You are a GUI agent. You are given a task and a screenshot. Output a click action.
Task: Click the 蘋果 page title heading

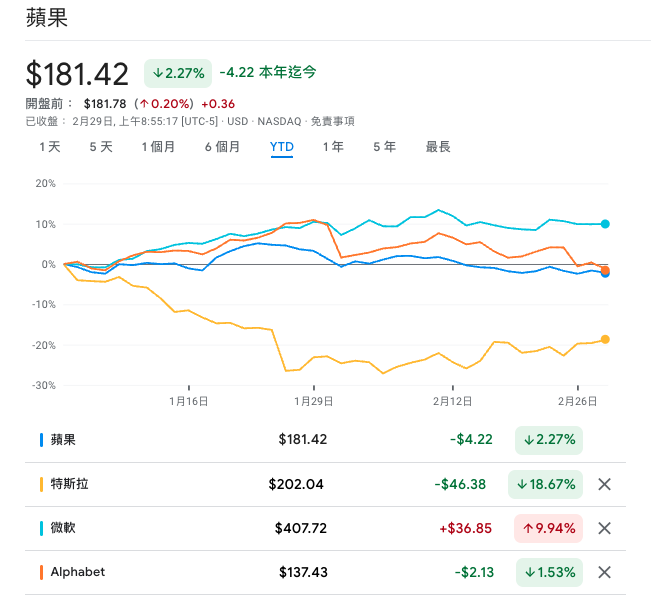46,18
